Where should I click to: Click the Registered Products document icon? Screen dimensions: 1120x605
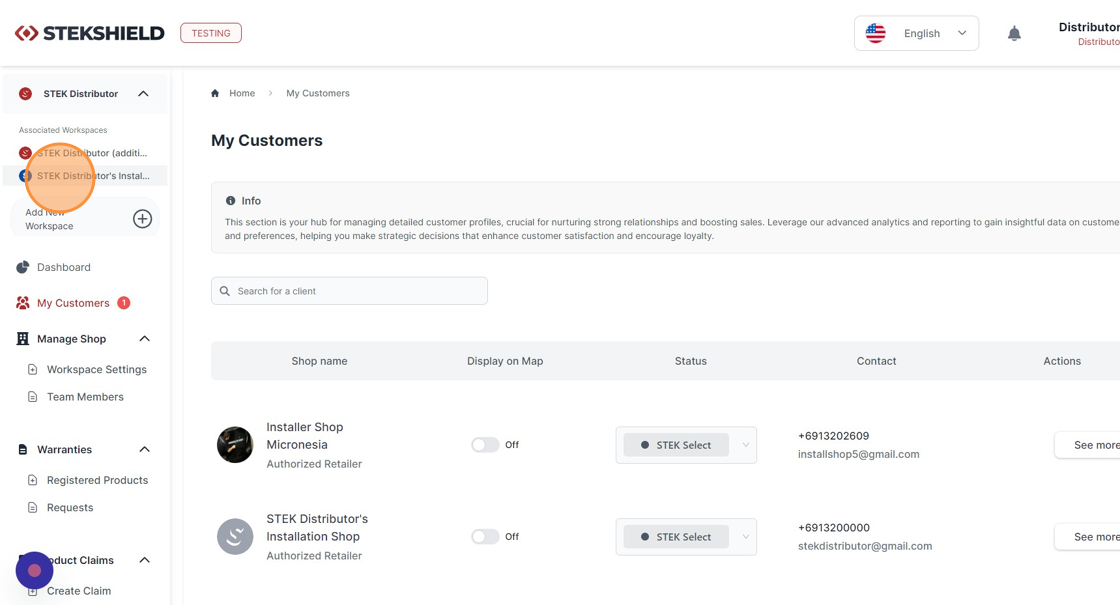[32, 480]
